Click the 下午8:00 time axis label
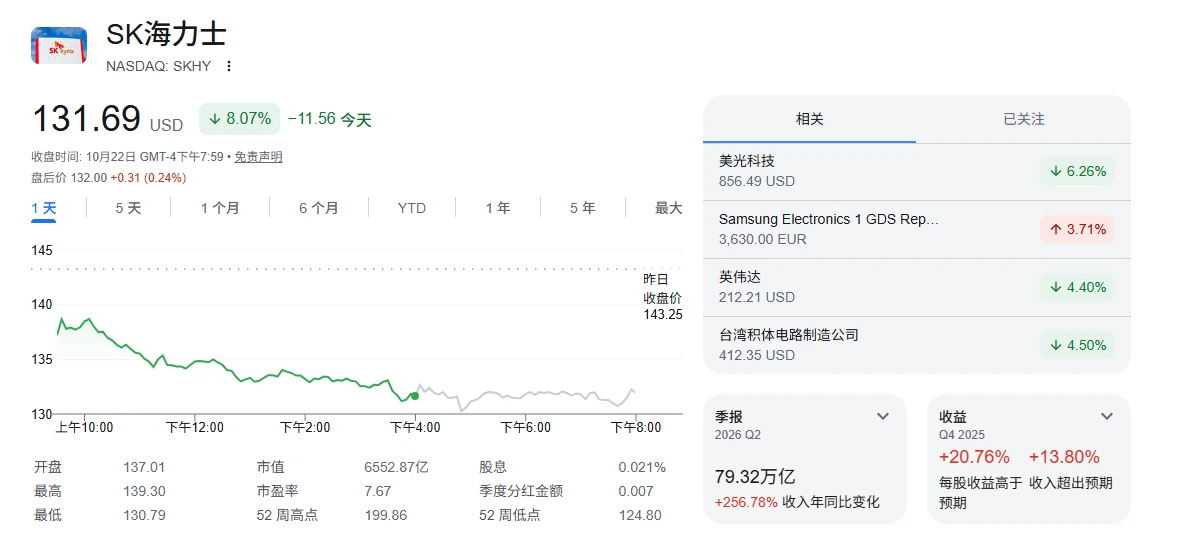1184x541 pixels. 636,428
